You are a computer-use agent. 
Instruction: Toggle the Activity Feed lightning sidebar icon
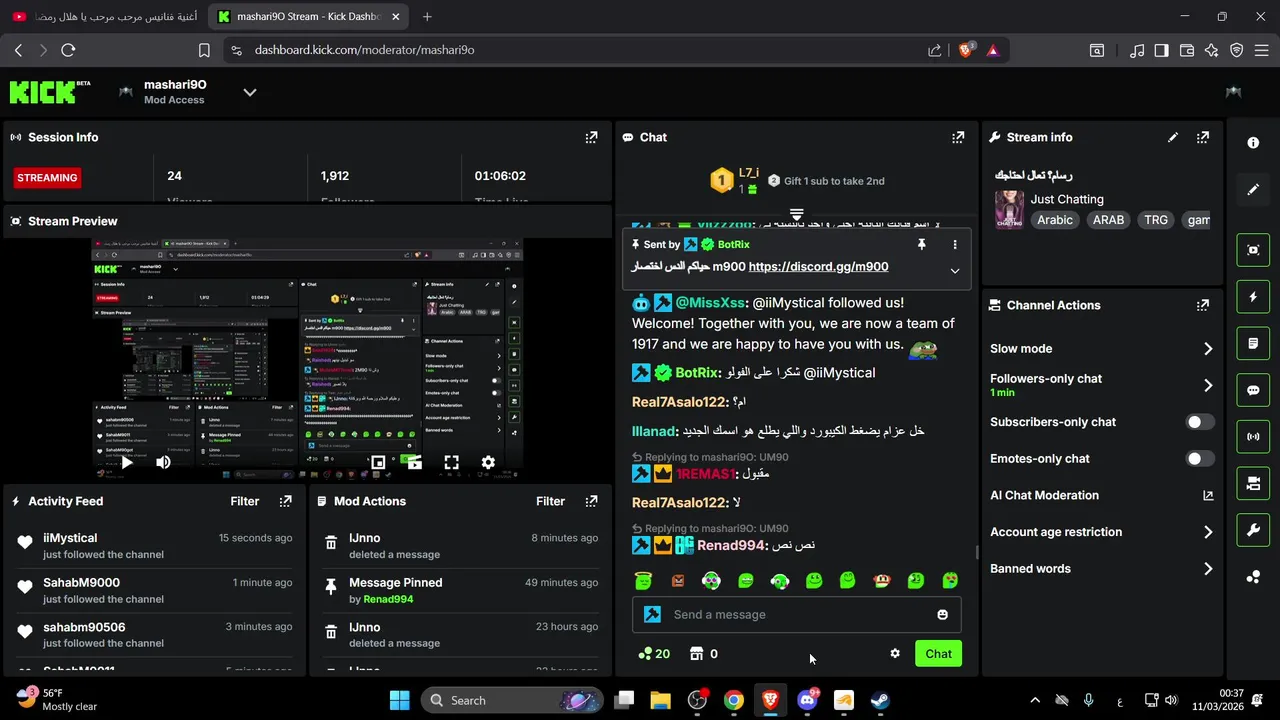pyautogui.click(x=1253, y=297)
